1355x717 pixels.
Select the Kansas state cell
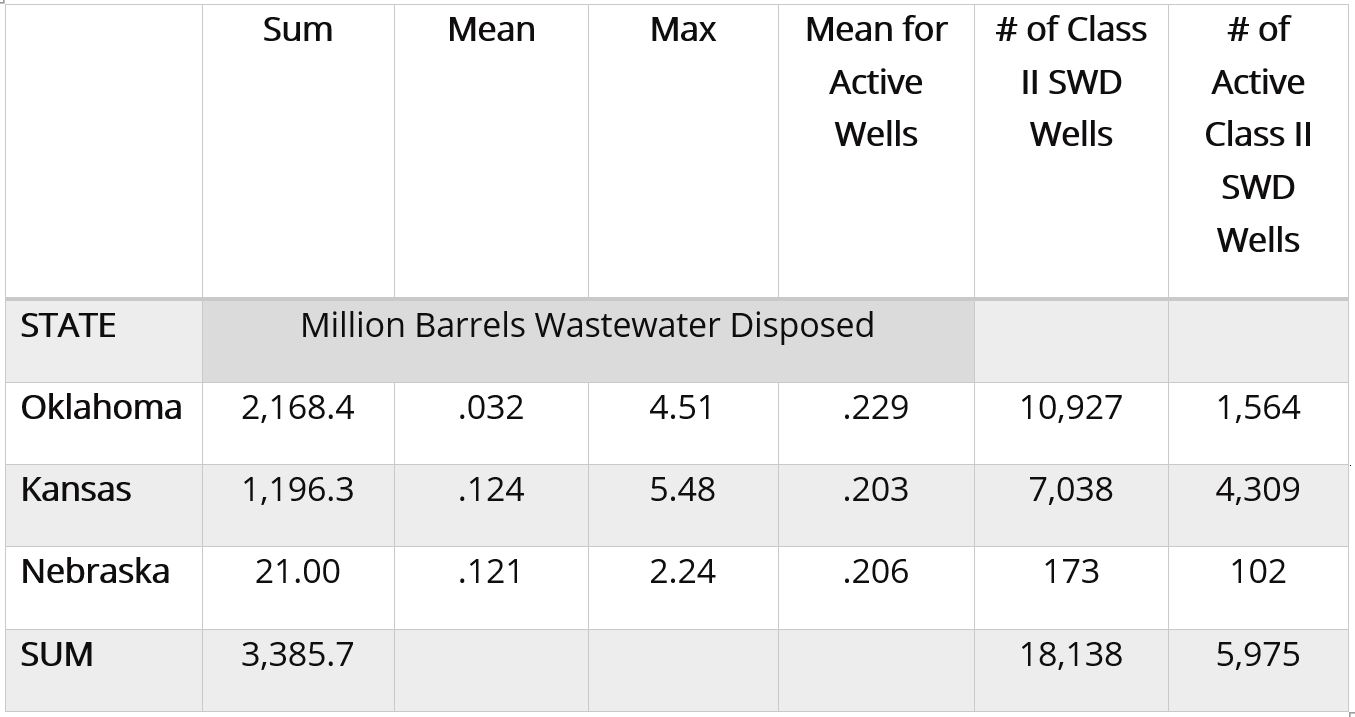(x=76, y=490)
